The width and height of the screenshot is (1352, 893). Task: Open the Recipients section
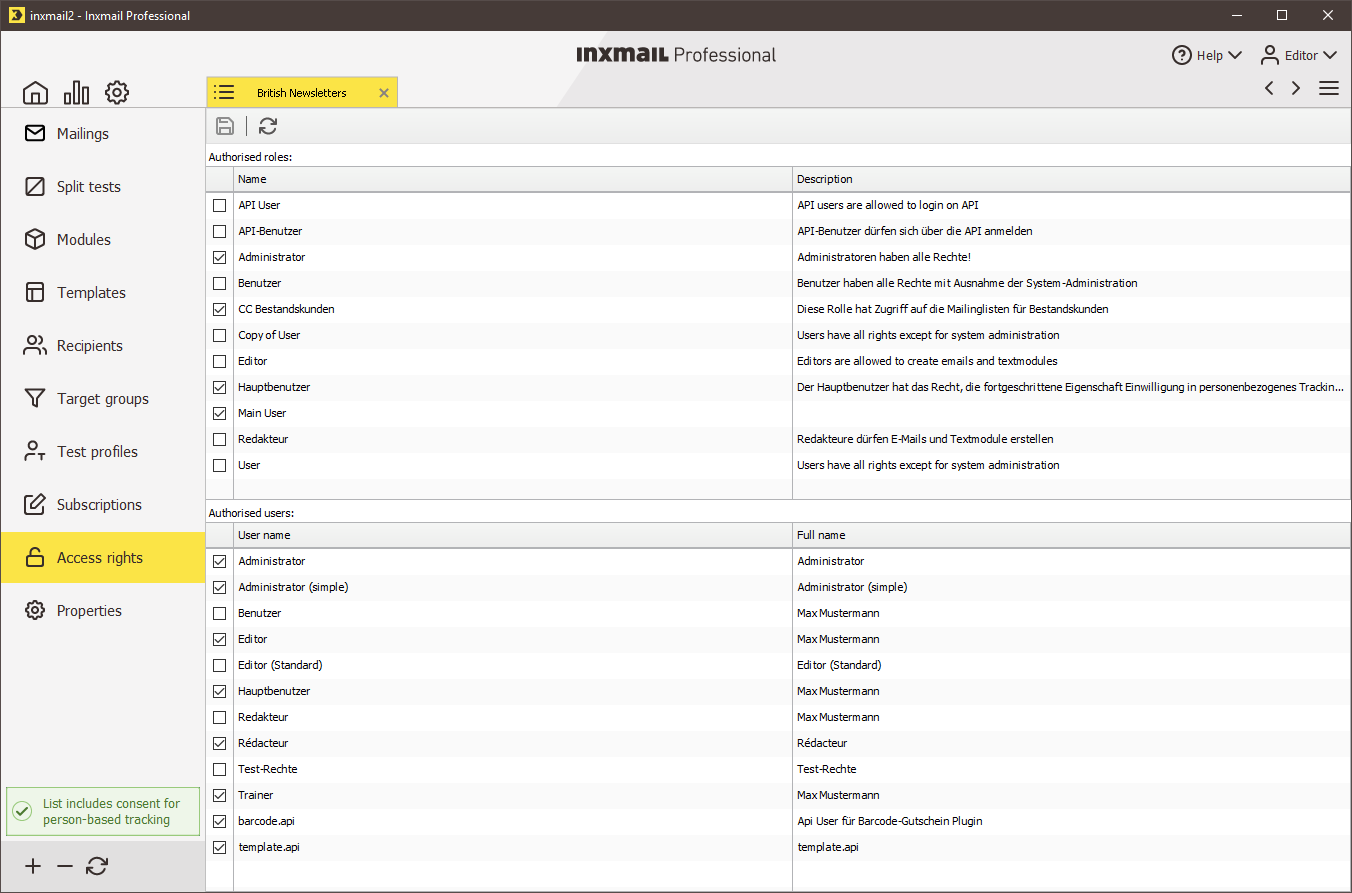pos(103,345)
